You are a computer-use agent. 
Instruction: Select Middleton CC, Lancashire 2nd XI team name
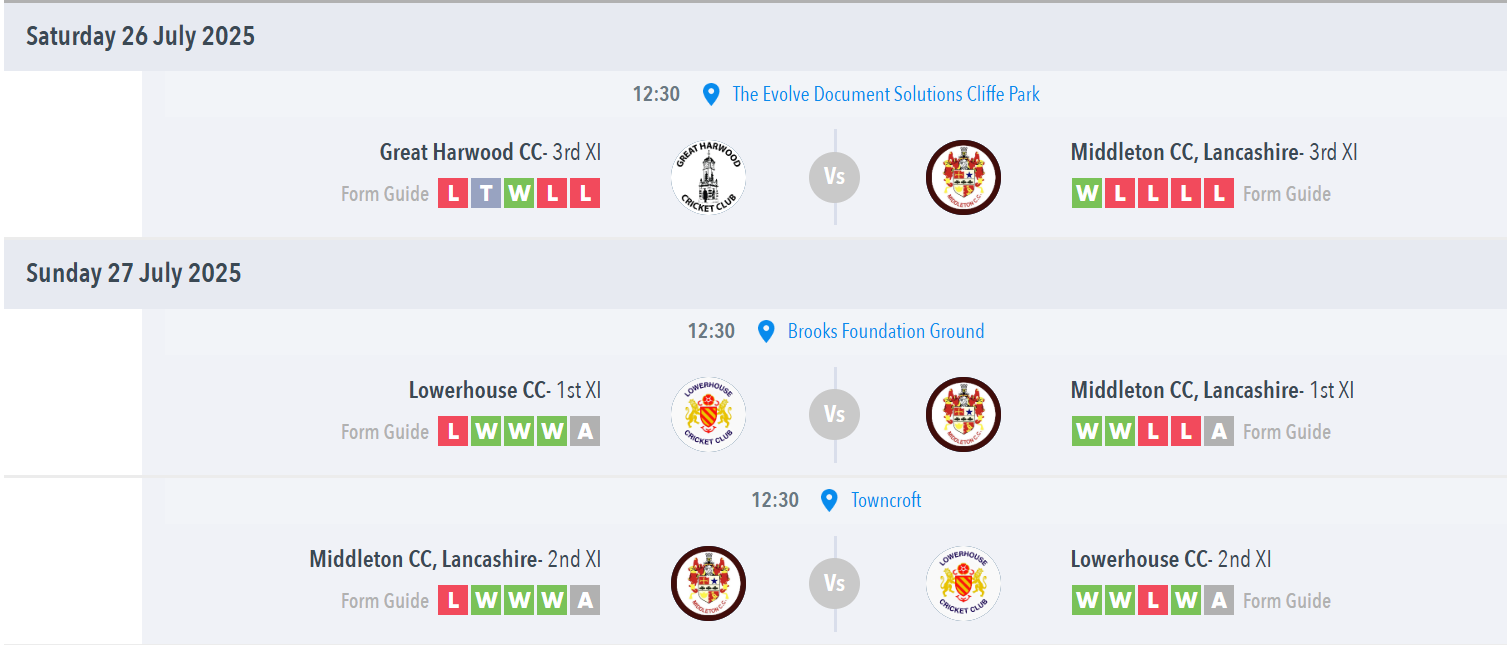point(455,559)
